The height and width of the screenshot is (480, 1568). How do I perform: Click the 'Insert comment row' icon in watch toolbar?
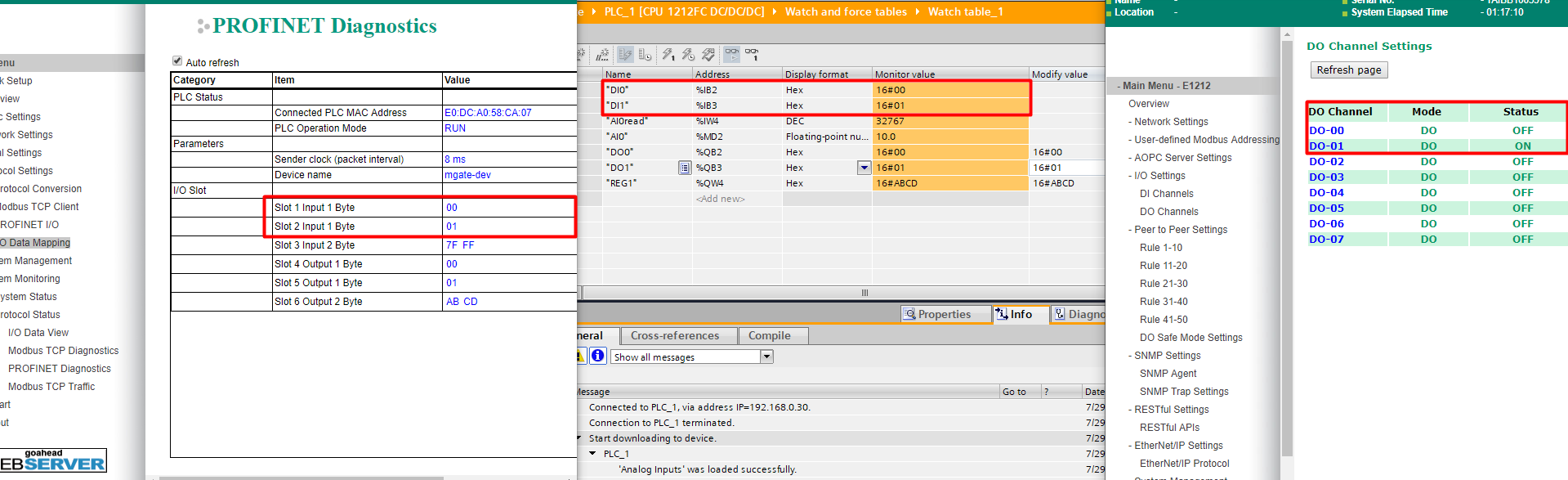click(602, 55)
